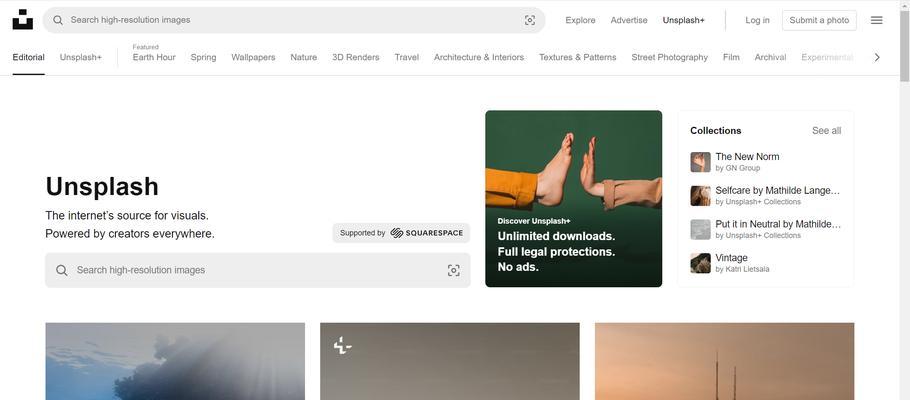Screen dimensions: 910x400
Task: Focus the top search input field
Action: 294,20
